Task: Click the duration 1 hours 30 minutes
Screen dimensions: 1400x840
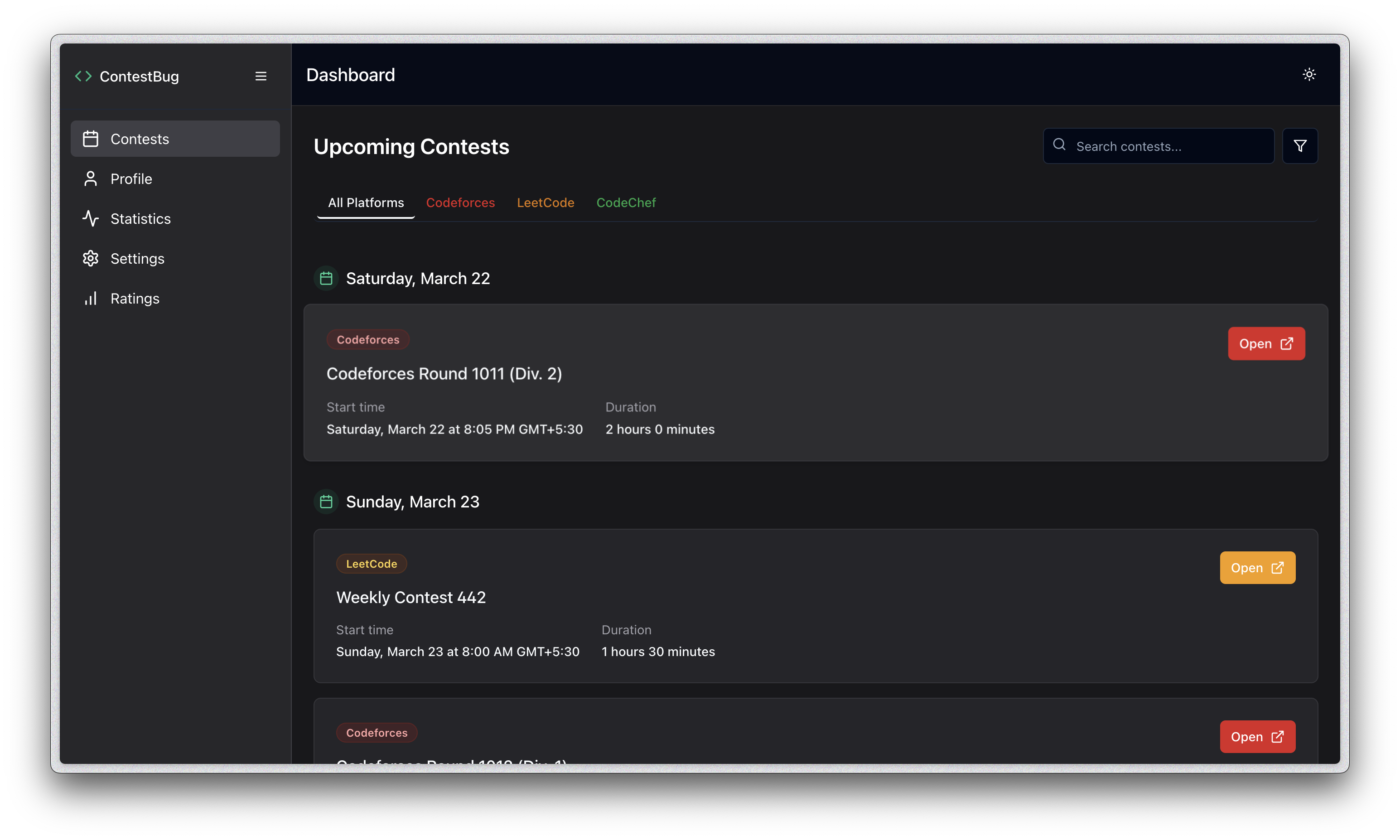Action: 658,652
